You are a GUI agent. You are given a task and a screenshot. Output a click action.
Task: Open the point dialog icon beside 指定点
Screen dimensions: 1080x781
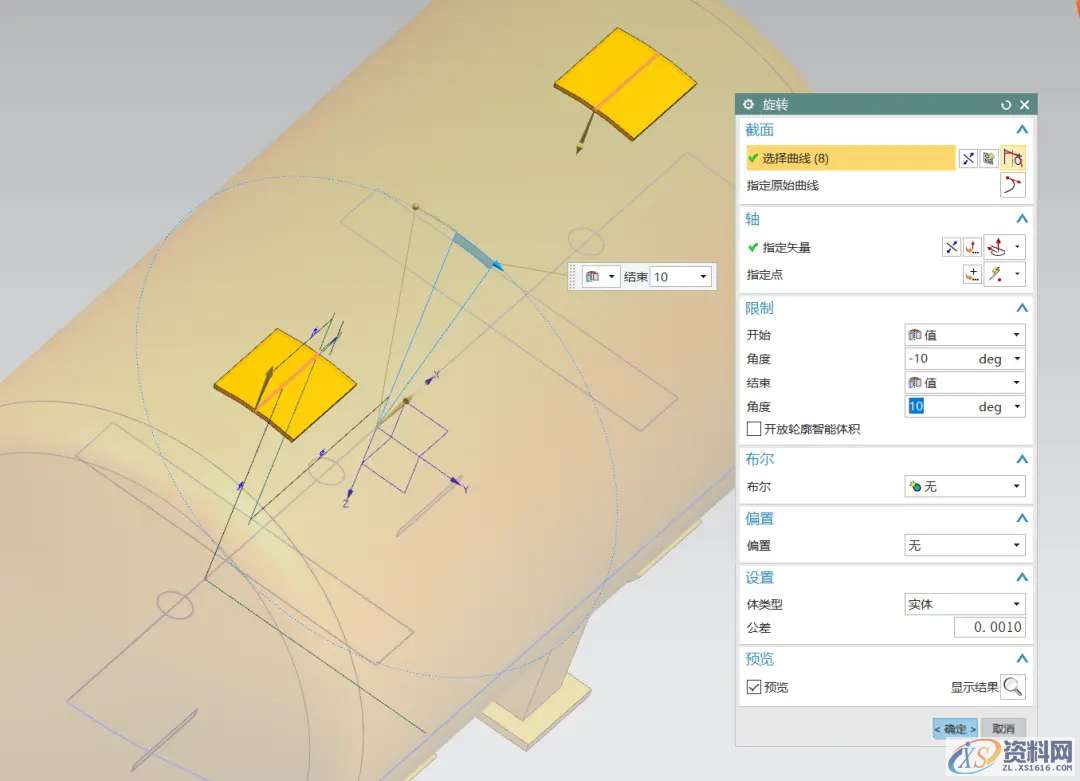(x=972, y=274)
